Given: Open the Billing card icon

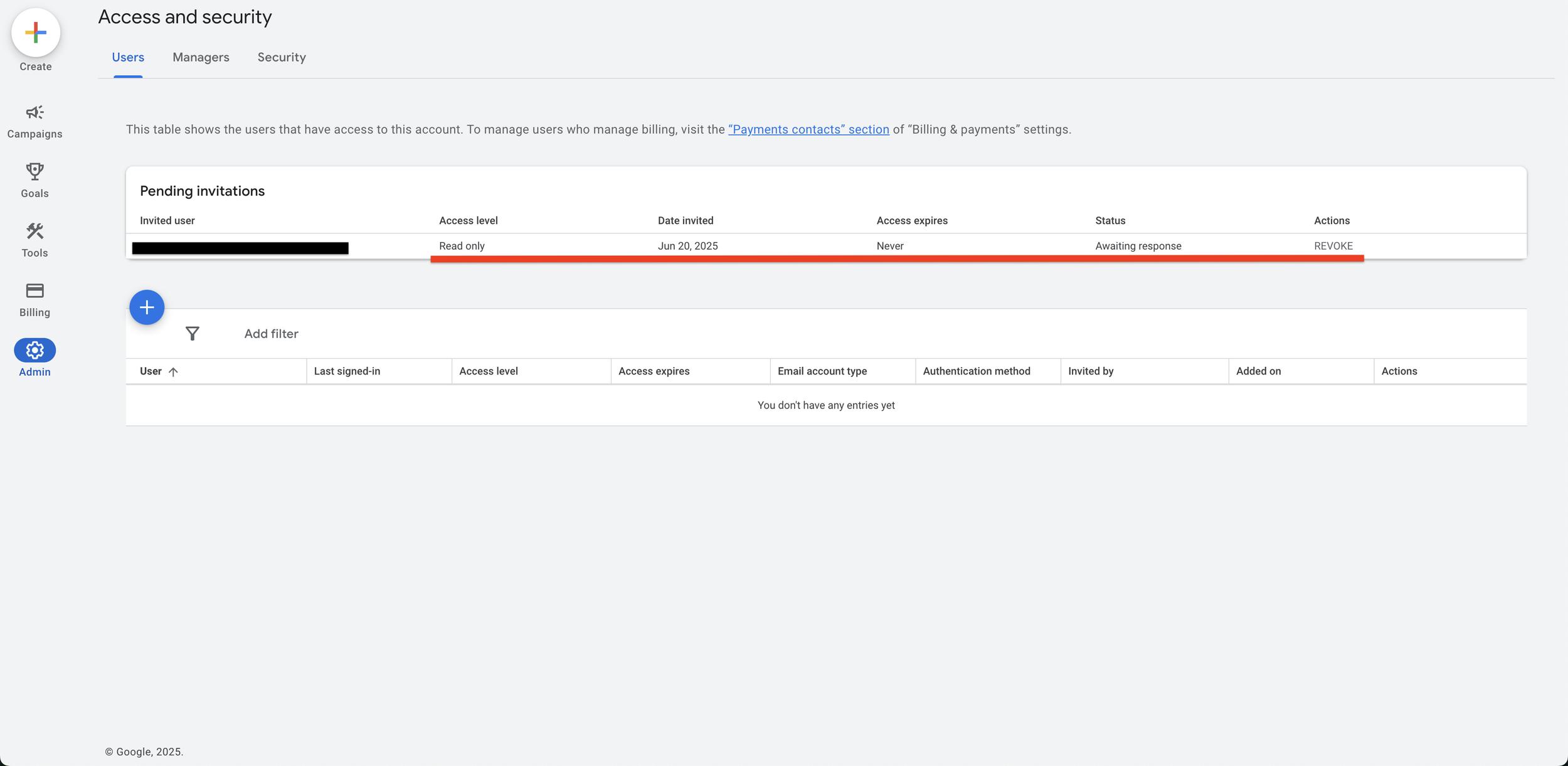Looking at the screenshot, I should (35, 290).
